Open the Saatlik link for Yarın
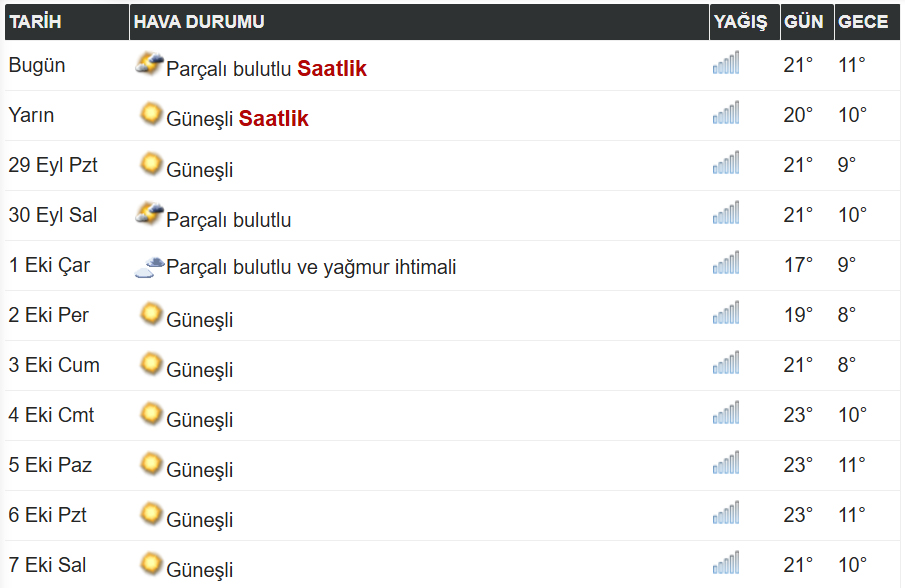The width and height of the screenshot is (905, 588). point(274,118)
